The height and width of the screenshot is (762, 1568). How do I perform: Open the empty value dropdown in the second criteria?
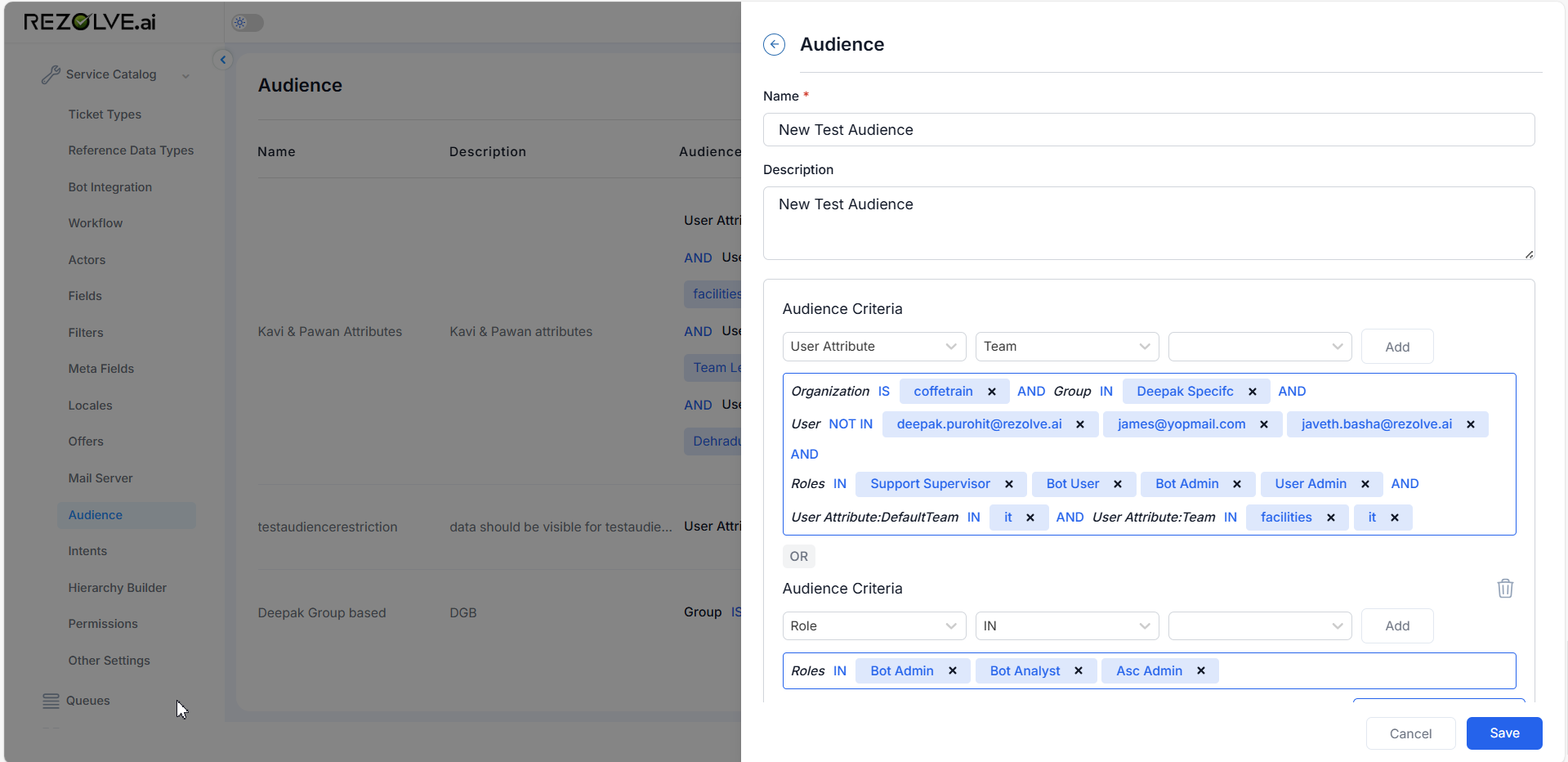click(x=1260, y=626)
